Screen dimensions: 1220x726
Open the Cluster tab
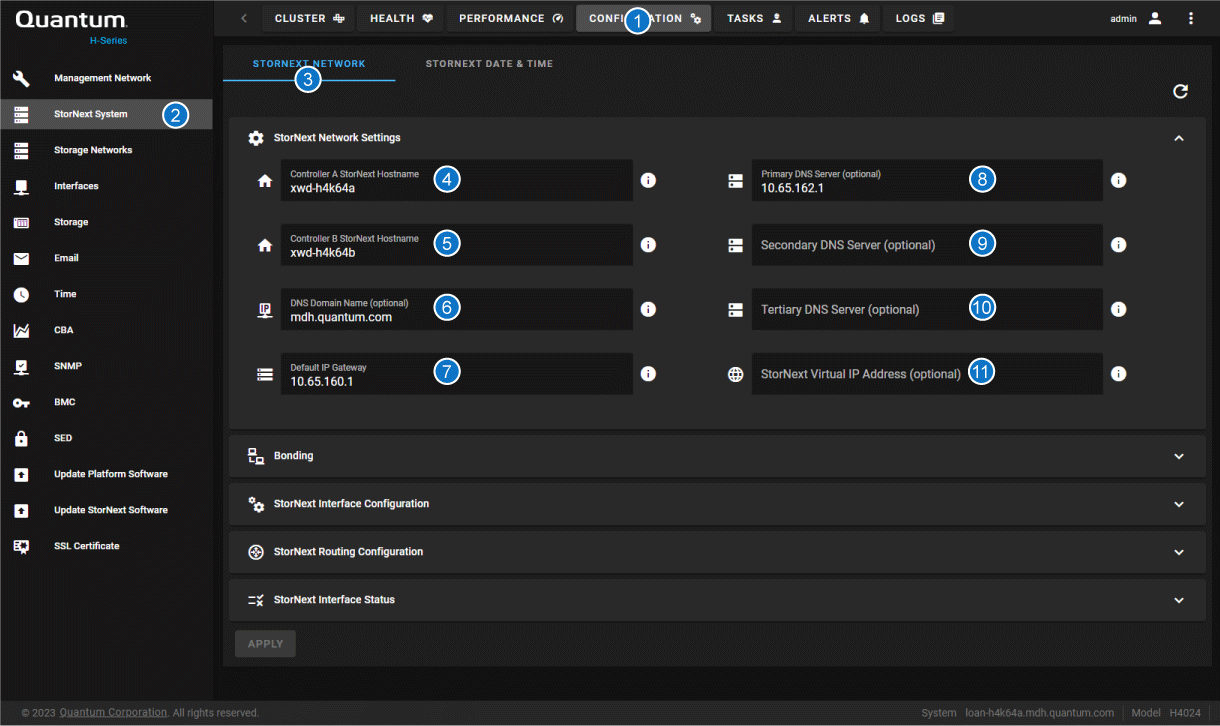click(308, 18)
